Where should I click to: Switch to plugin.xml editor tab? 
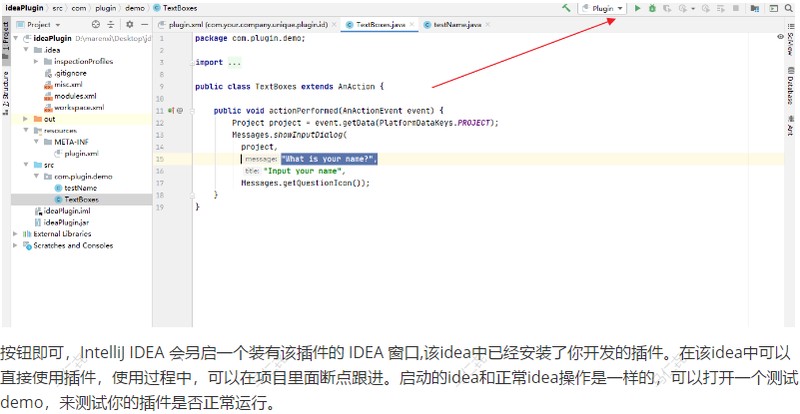coord(245,25)
